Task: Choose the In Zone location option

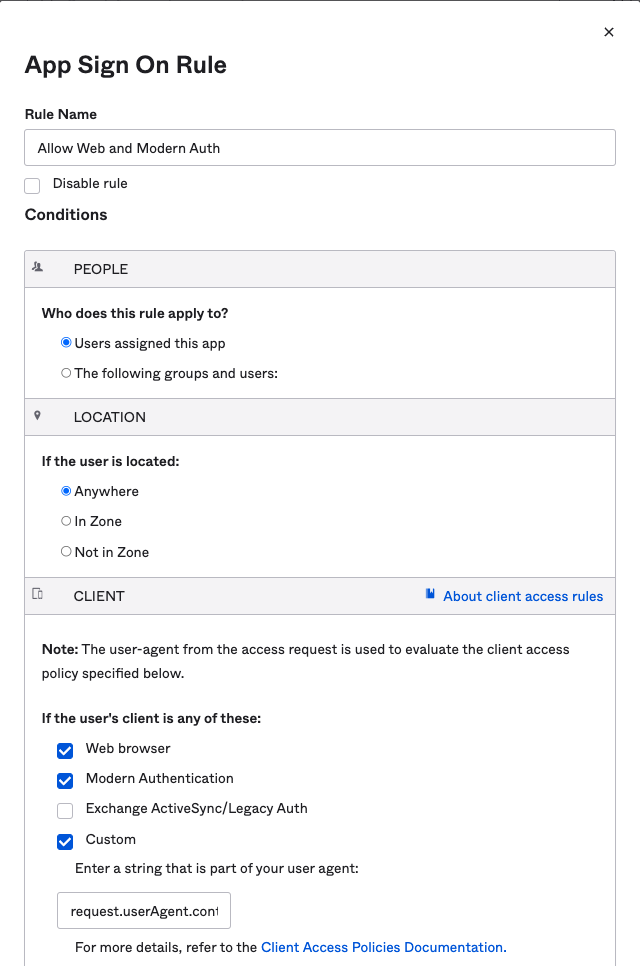Action: point(65,521)
